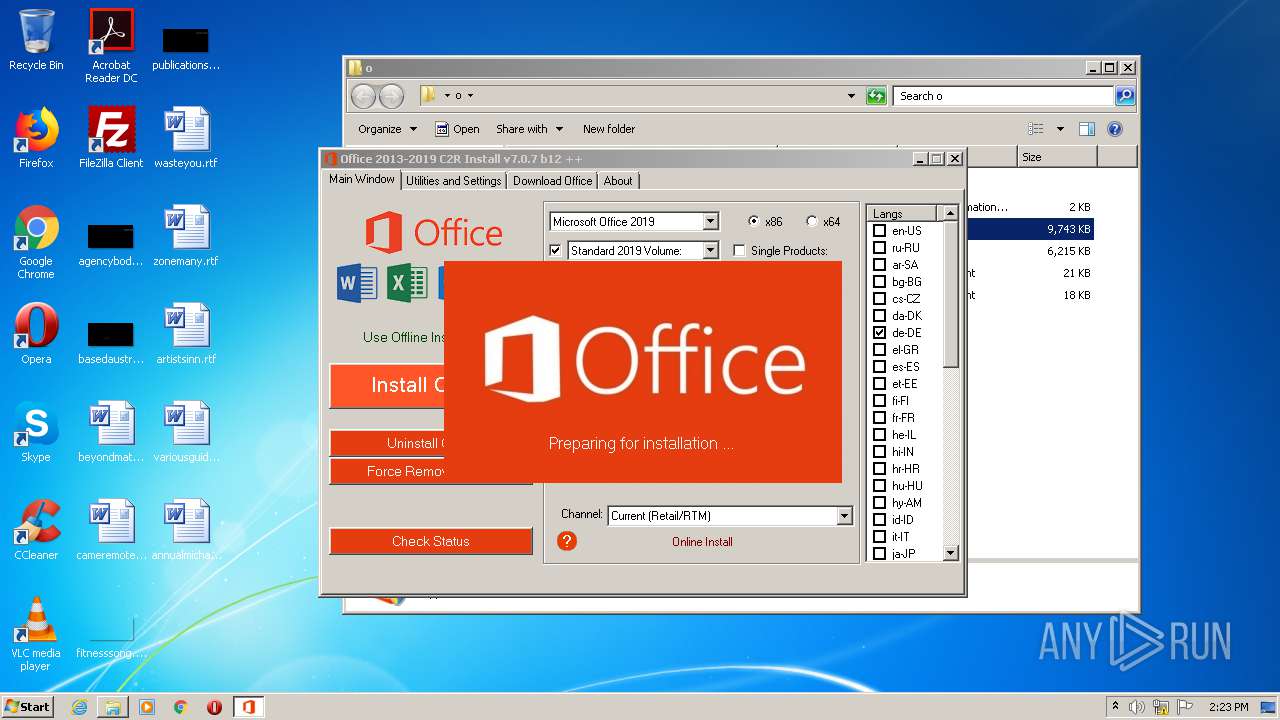The image size is (1280, 720).
Task: Launch FileZilla Client desktop icon
Action: point(111,138)
